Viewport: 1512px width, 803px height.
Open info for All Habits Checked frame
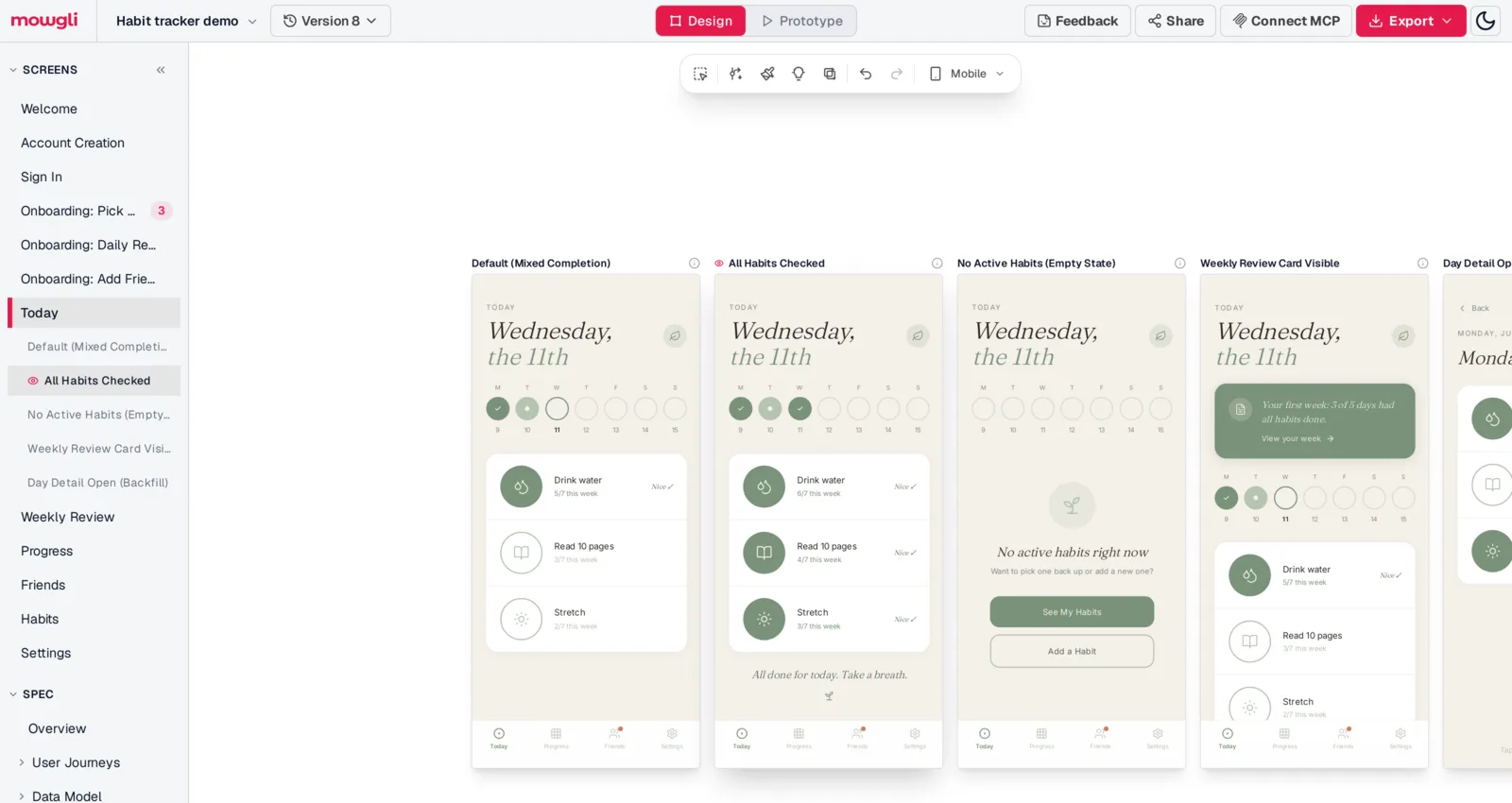click(x=937, y=264)
